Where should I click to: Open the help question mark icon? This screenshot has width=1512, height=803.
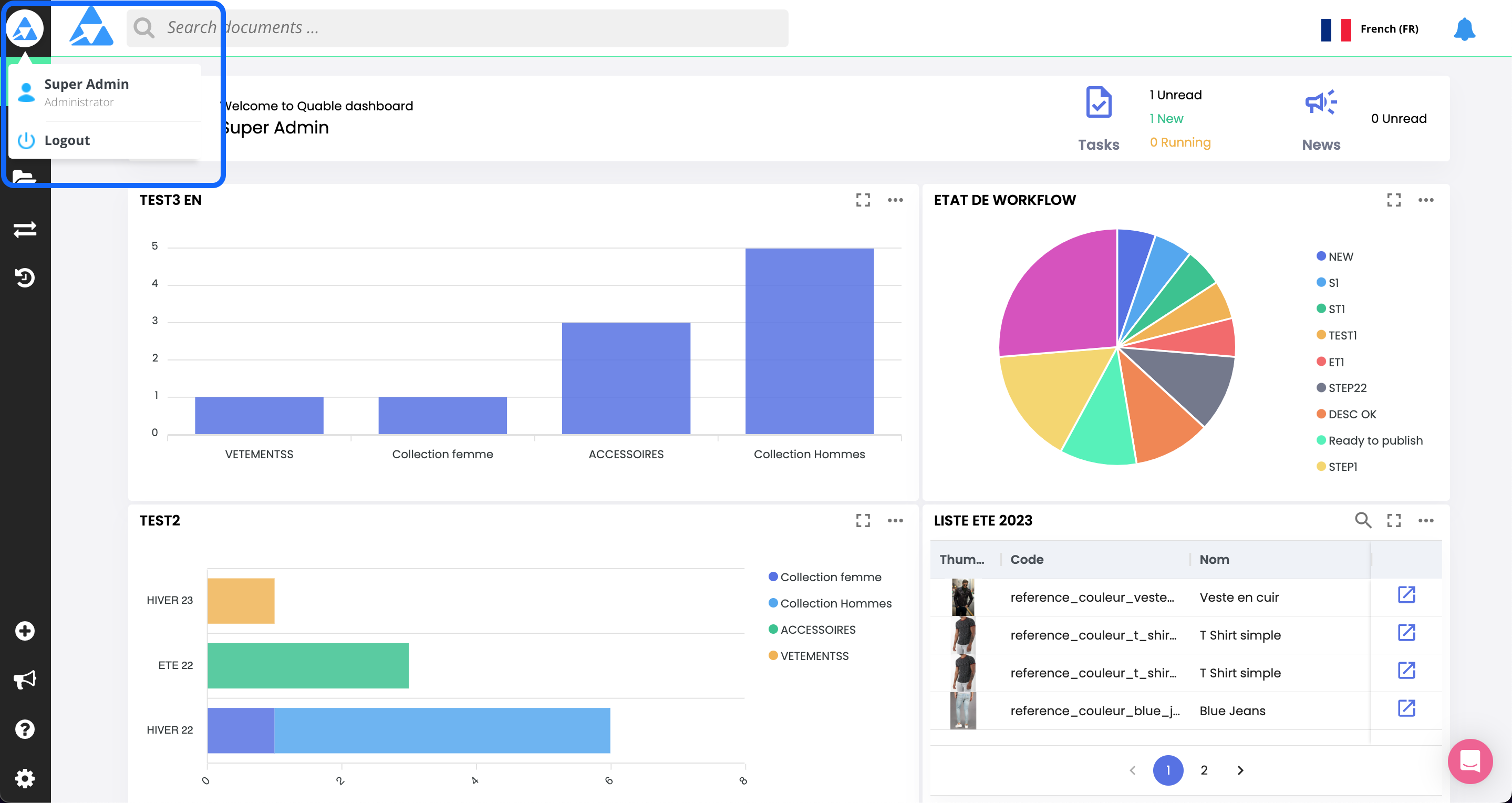click(25, 729)
